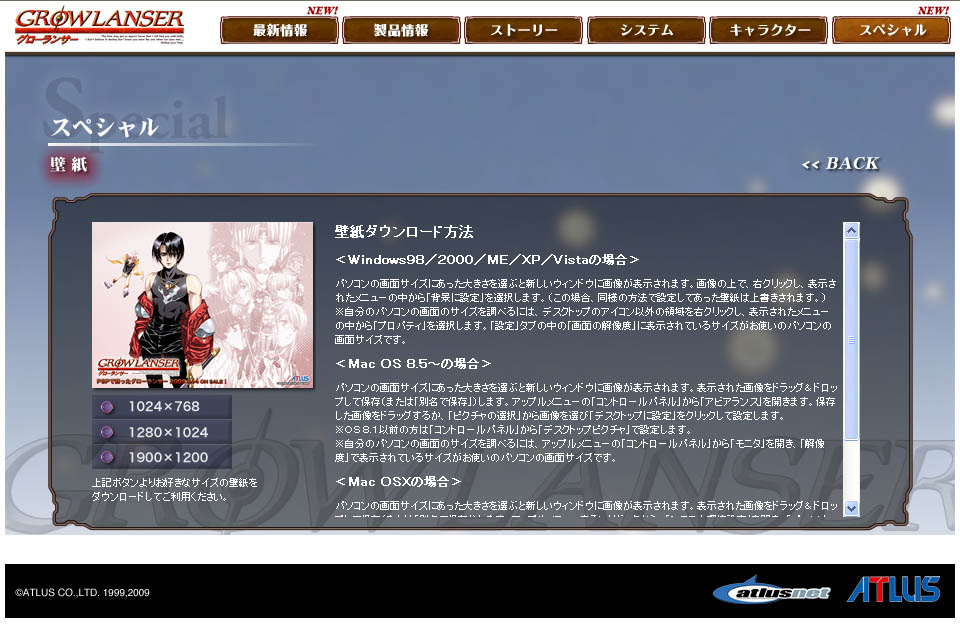Click the ©ATLUS CO.,LTD. 1999,2009 copyright text
The width and height of the screenshot is (960, 625).
click(x=82, y=593)
